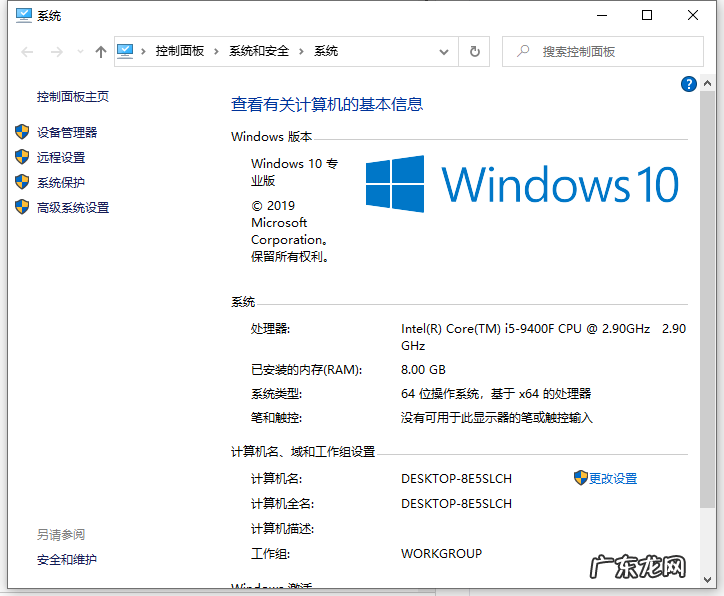Focus the 搜索控制面板 search box
The height and width of the screenshot is (596, 724).
click(x=603, y=52)
